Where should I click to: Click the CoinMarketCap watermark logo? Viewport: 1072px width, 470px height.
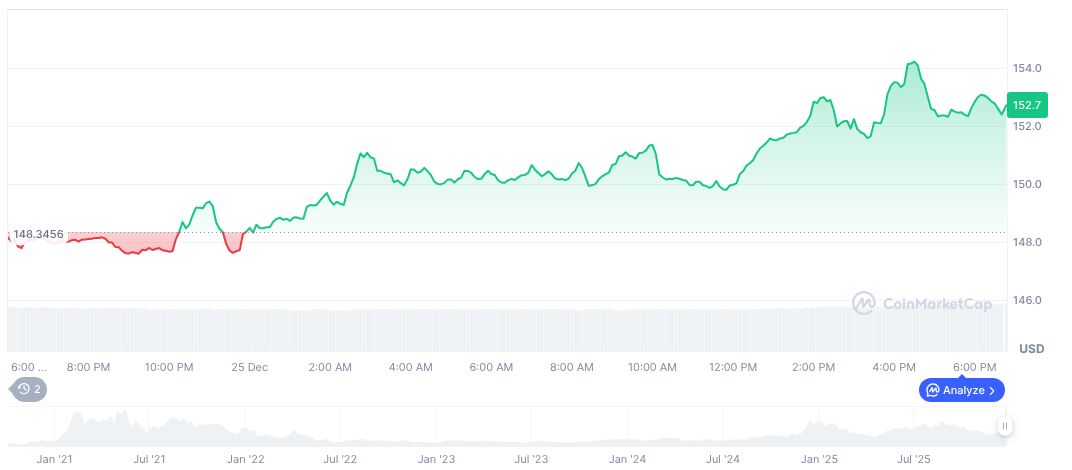[922, 303]
